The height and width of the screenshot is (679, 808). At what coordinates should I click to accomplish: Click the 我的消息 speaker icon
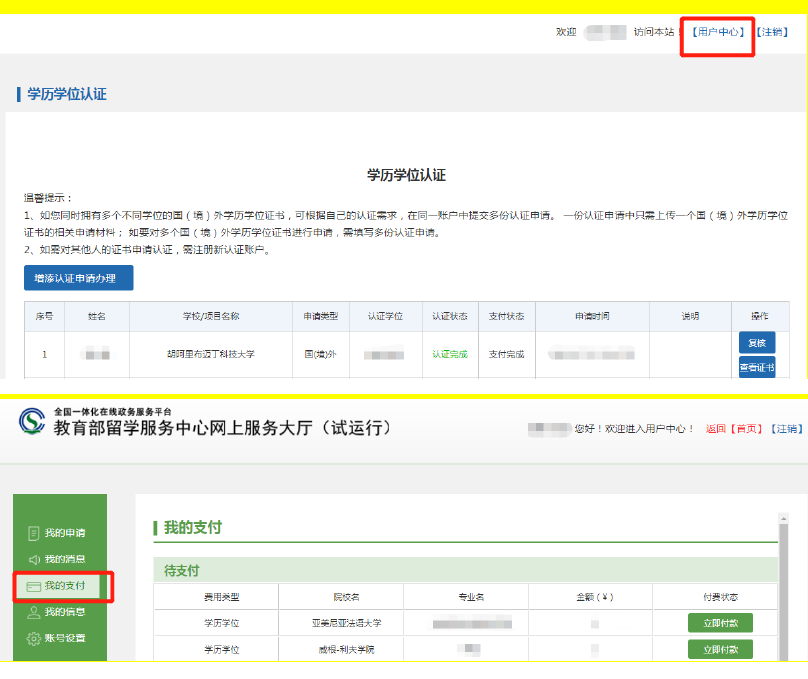[x=33, y=559]
